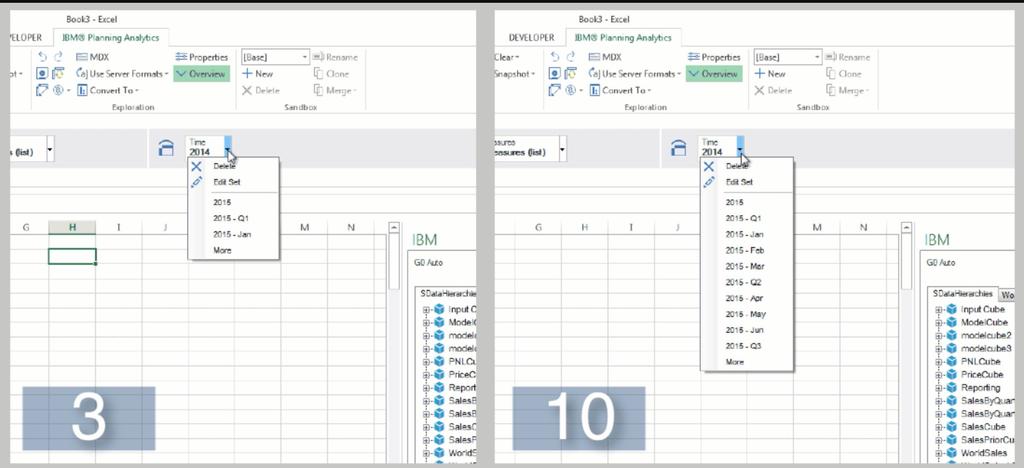Click the Convert To icon in right window ribbon
This screenshot has height=468, width=1024.
click(x=594, y=91)
